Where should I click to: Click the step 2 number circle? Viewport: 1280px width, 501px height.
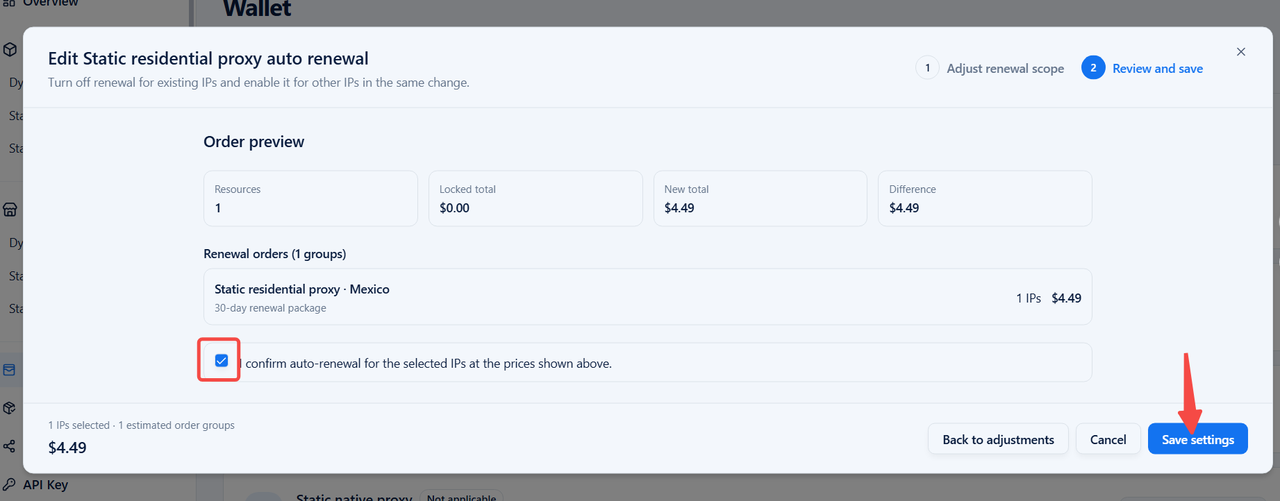(x=1093, y=68)
